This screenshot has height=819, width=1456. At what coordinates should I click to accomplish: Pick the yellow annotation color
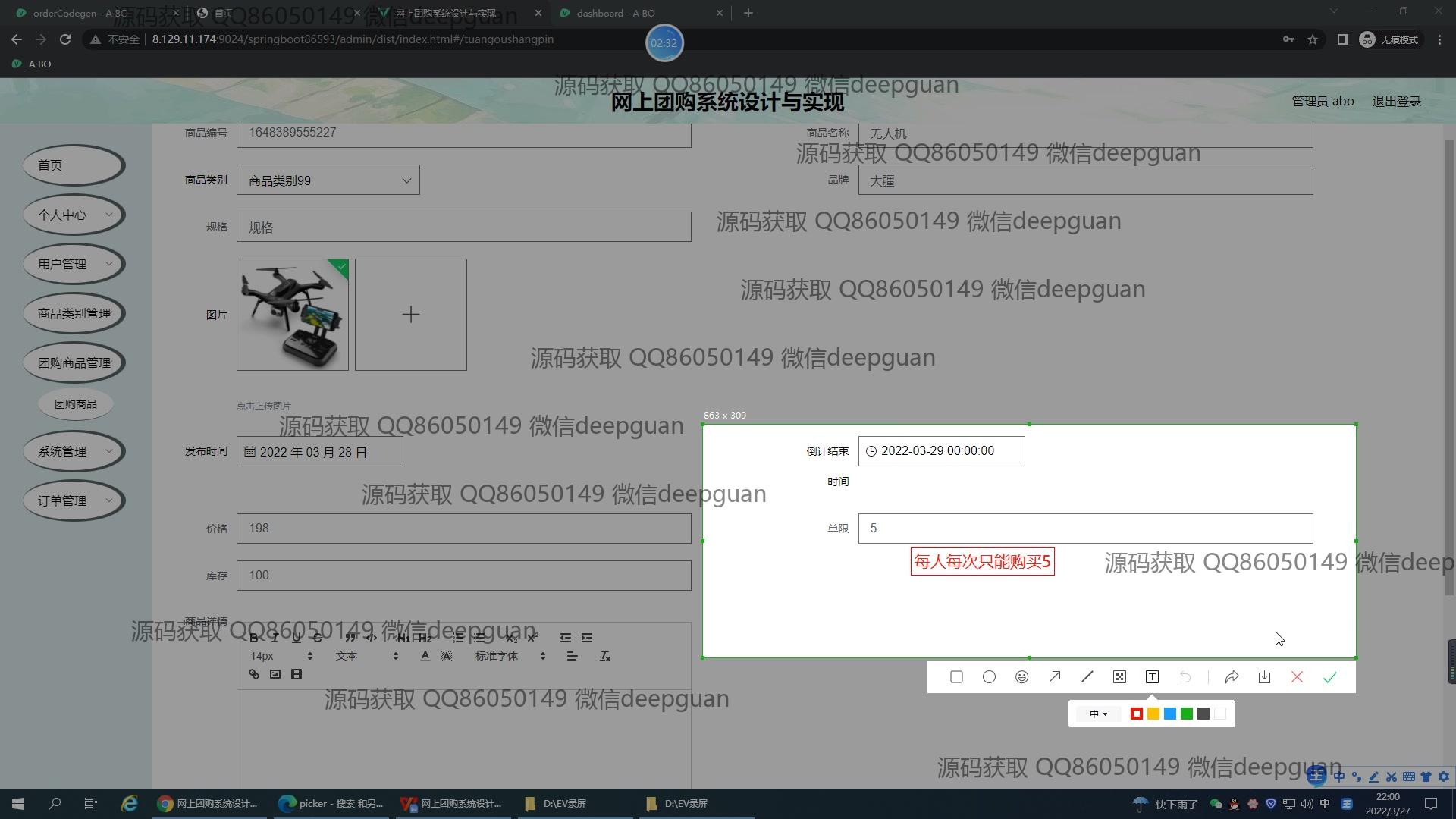click(1153, 714)
